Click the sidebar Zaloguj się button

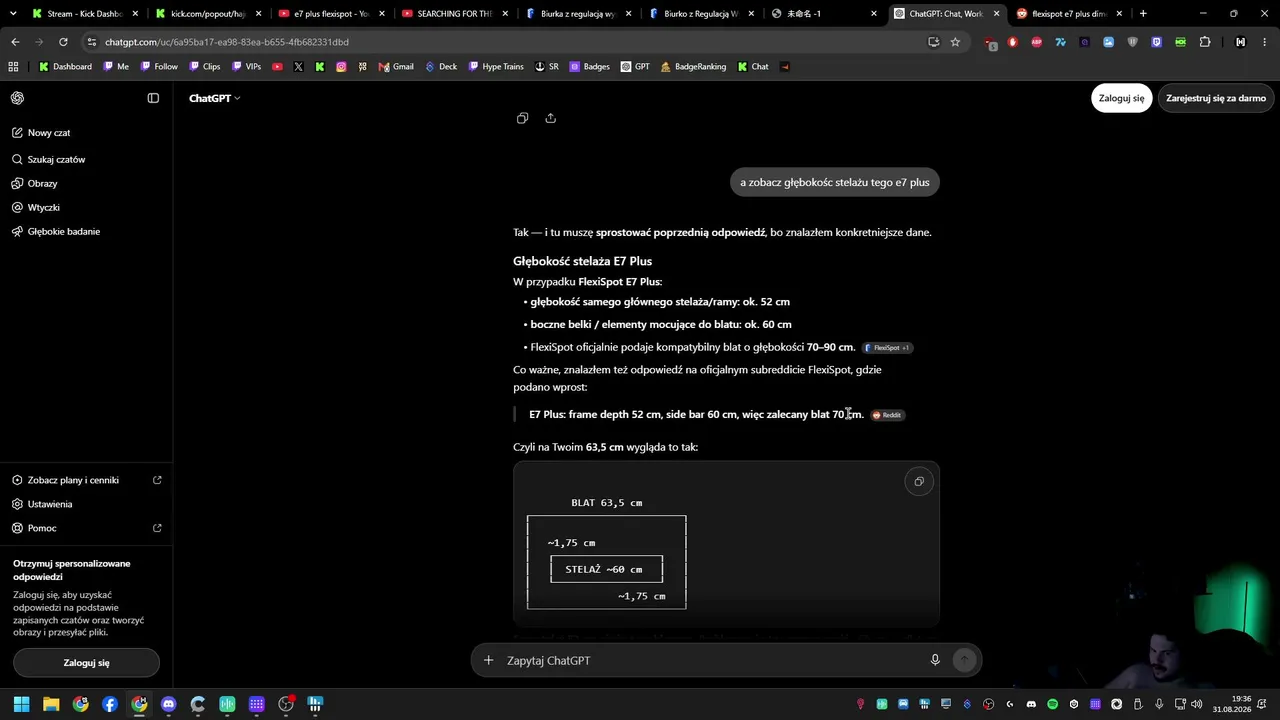[x=86, y=662]
